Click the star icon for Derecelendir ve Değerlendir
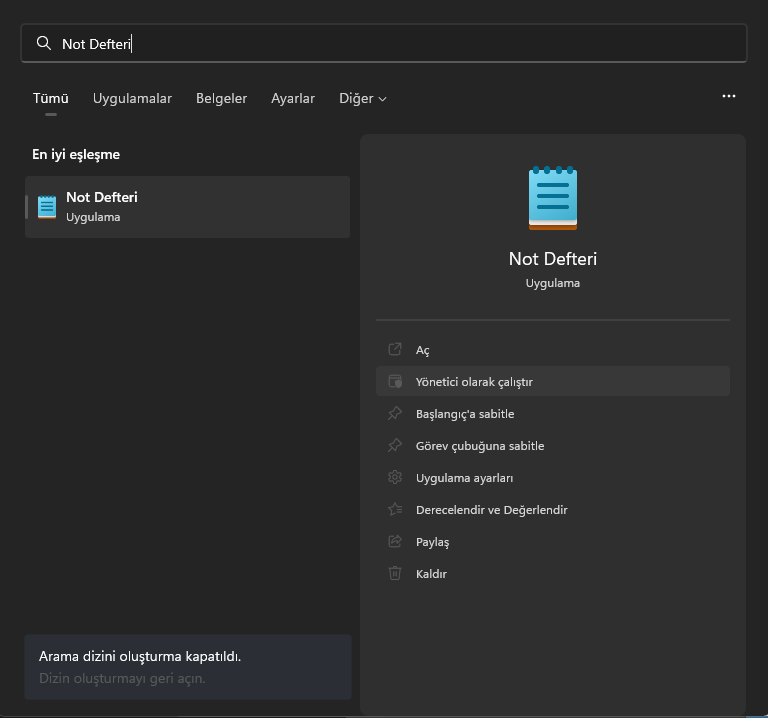The image size is (768, 718). (x=395, y=510)
